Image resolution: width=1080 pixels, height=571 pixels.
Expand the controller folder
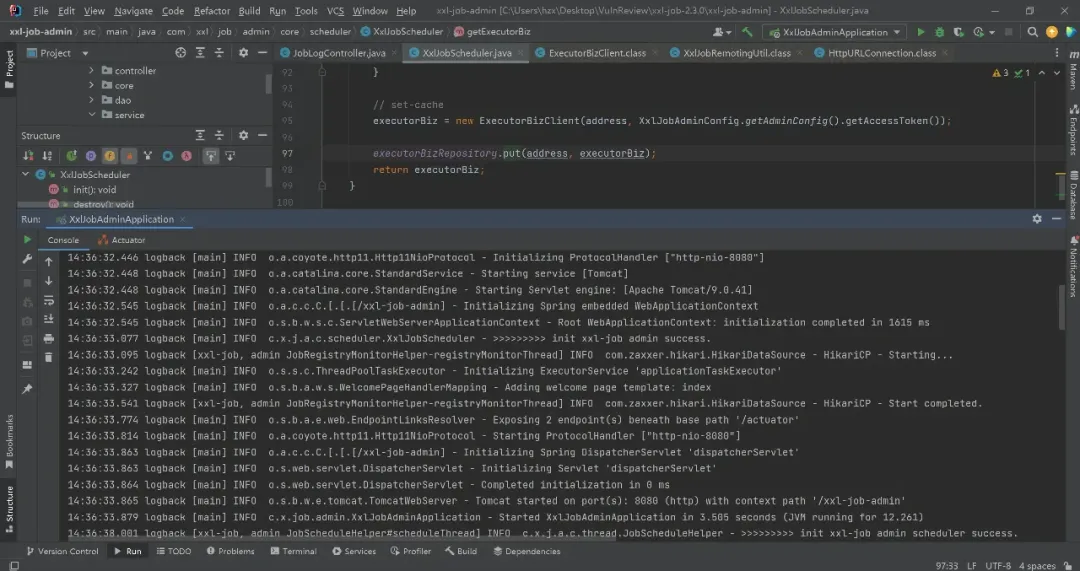pyautogui.click(x=92, y=71)
